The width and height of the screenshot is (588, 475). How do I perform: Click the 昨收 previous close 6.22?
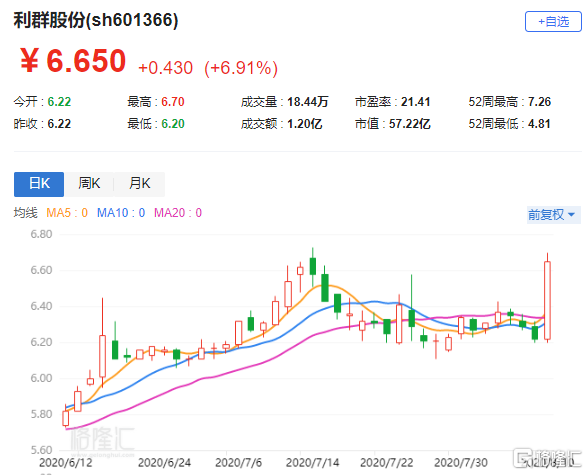pyautogui.click(x=59, y=124)
